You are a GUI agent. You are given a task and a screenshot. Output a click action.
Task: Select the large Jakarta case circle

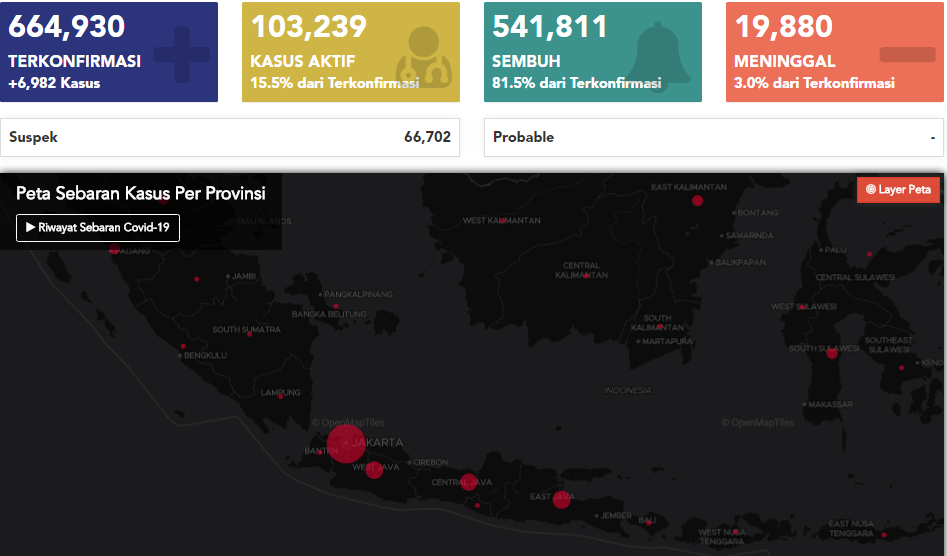pyautogui.click(x=346, y=444)
